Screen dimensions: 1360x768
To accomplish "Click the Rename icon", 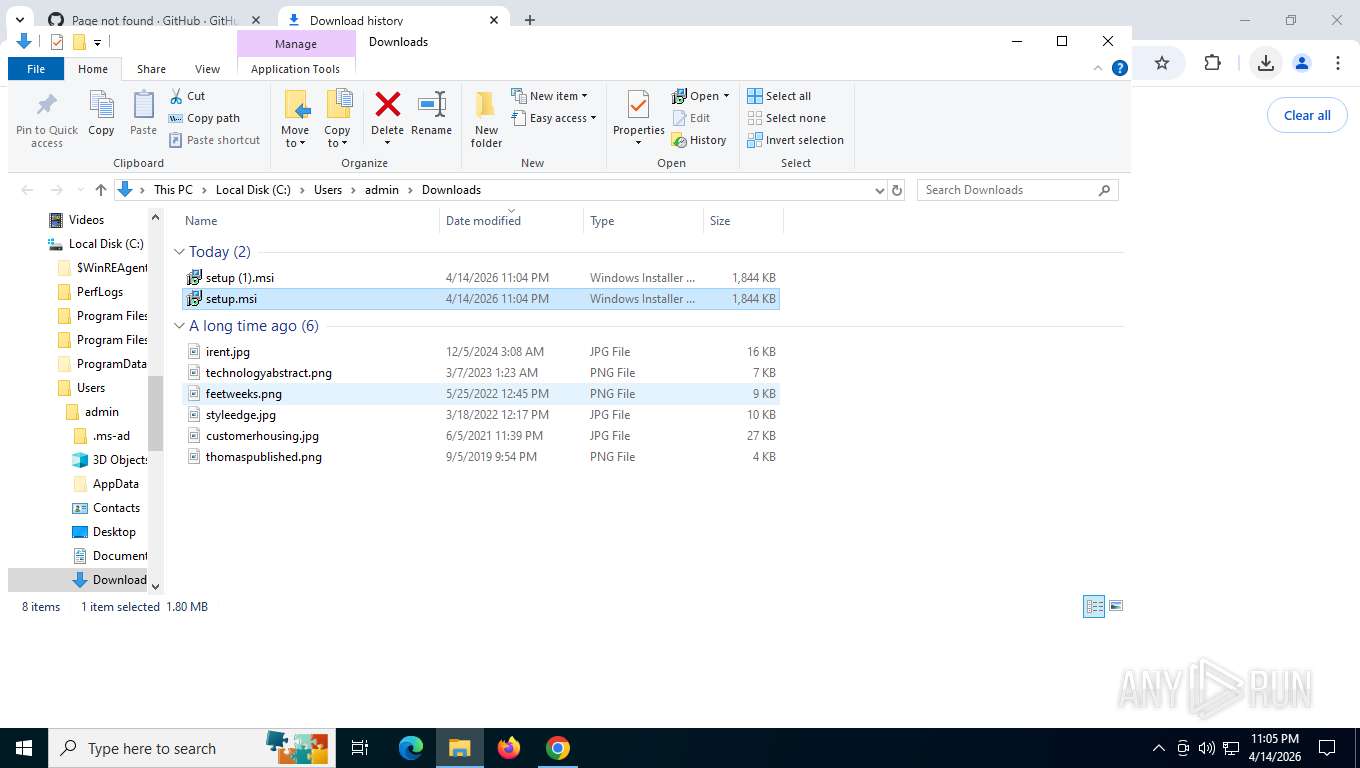I will click(x=431, y=104).
